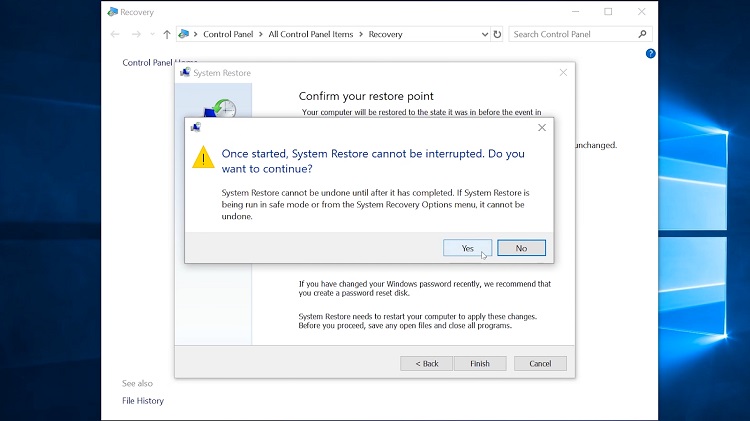The width and height of the screenshot is (750, 421).
Task: Click the Recovery window title icon
Action: [112, 11]
